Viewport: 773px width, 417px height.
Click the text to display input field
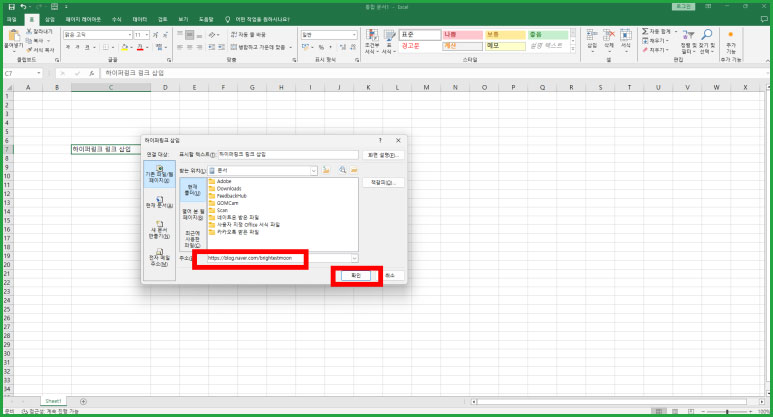click(288, 155)
